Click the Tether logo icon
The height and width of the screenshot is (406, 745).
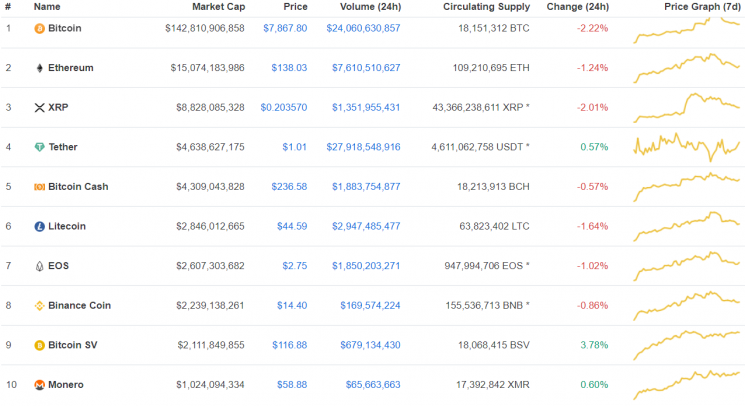coord(39,147)
